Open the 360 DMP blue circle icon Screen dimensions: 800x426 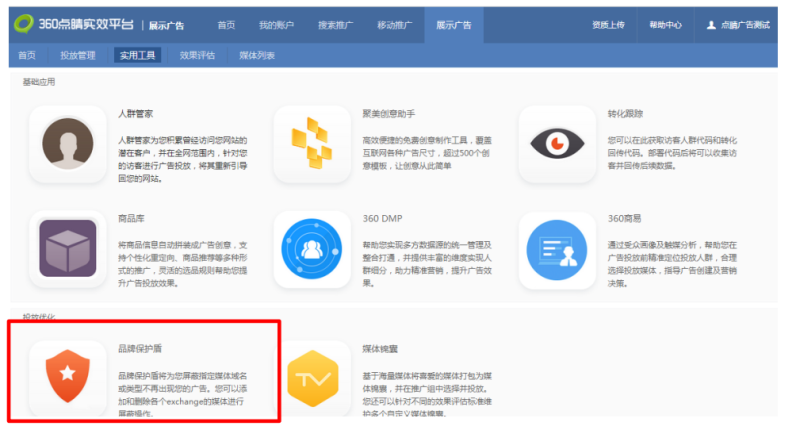coord(312,249)
